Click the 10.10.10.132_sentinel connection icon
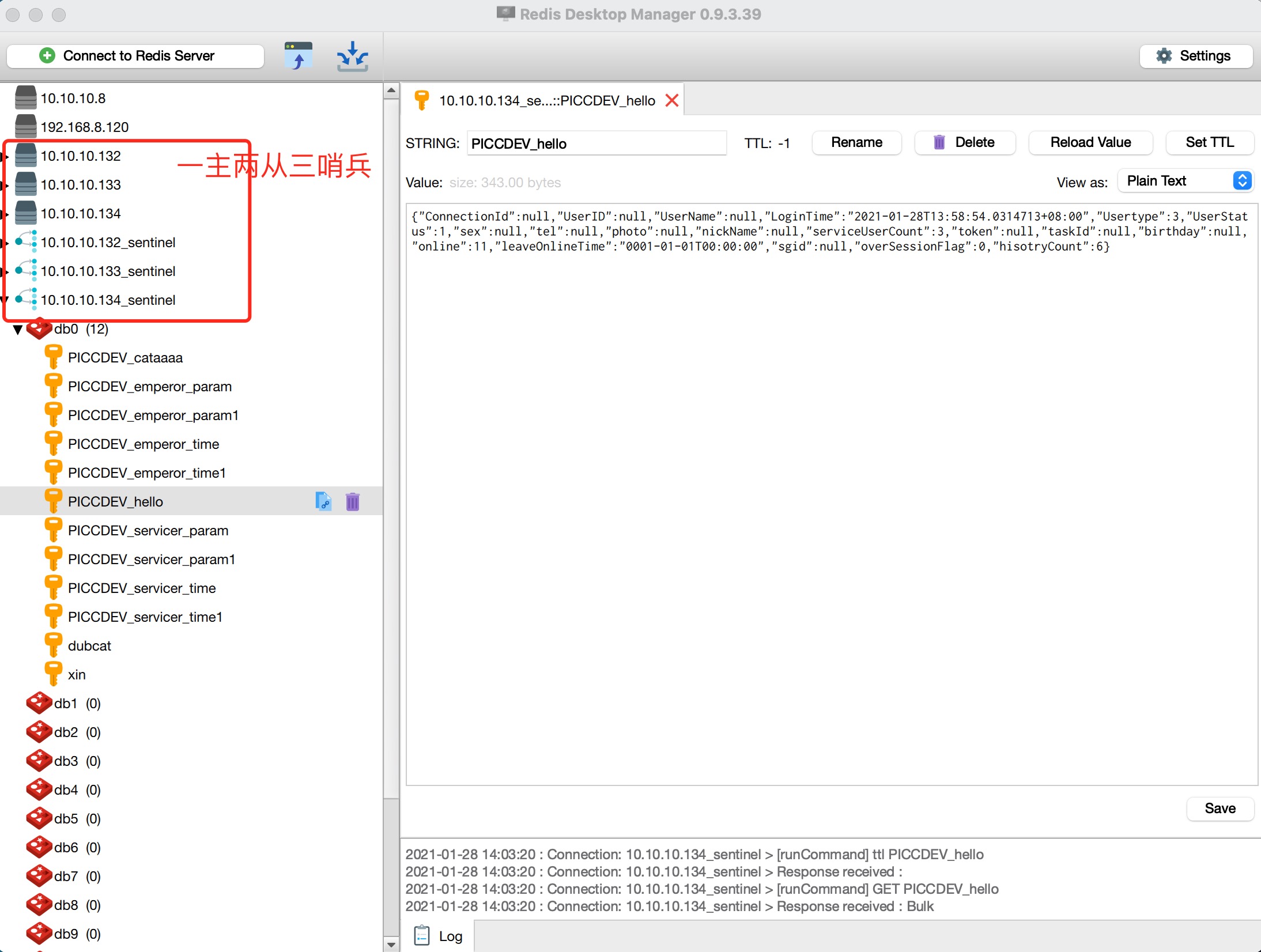The width and height of the screenshot is (1261, 952). [27, 242]
